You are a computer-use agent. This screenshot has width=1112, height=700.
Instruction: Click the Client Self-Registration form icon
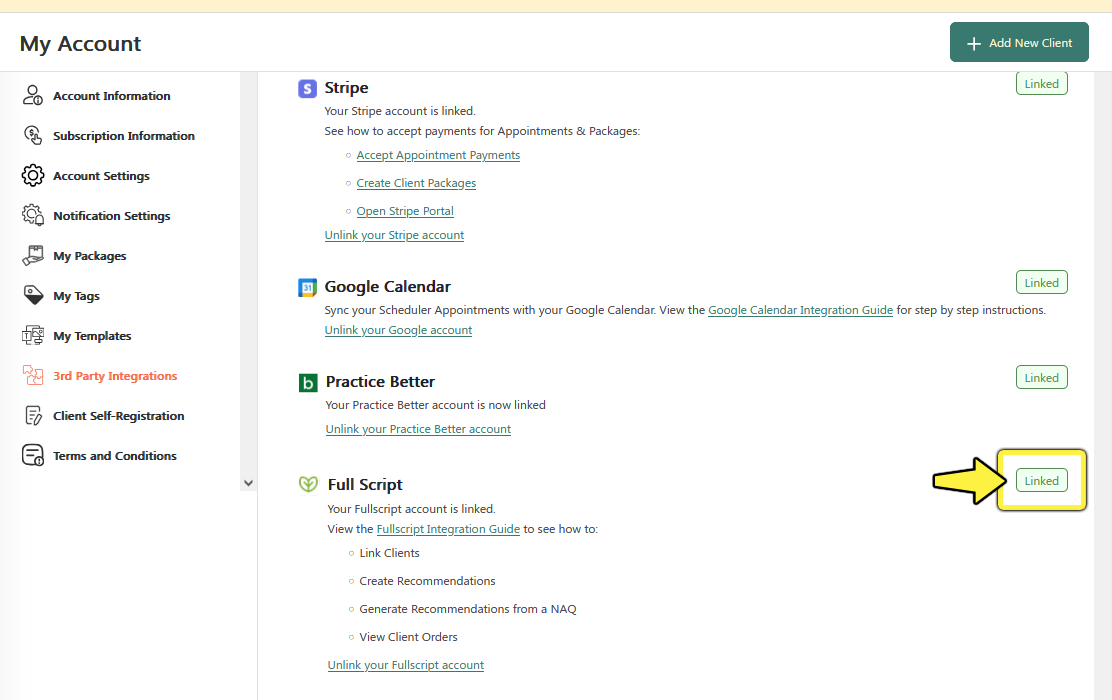point(33,416)
